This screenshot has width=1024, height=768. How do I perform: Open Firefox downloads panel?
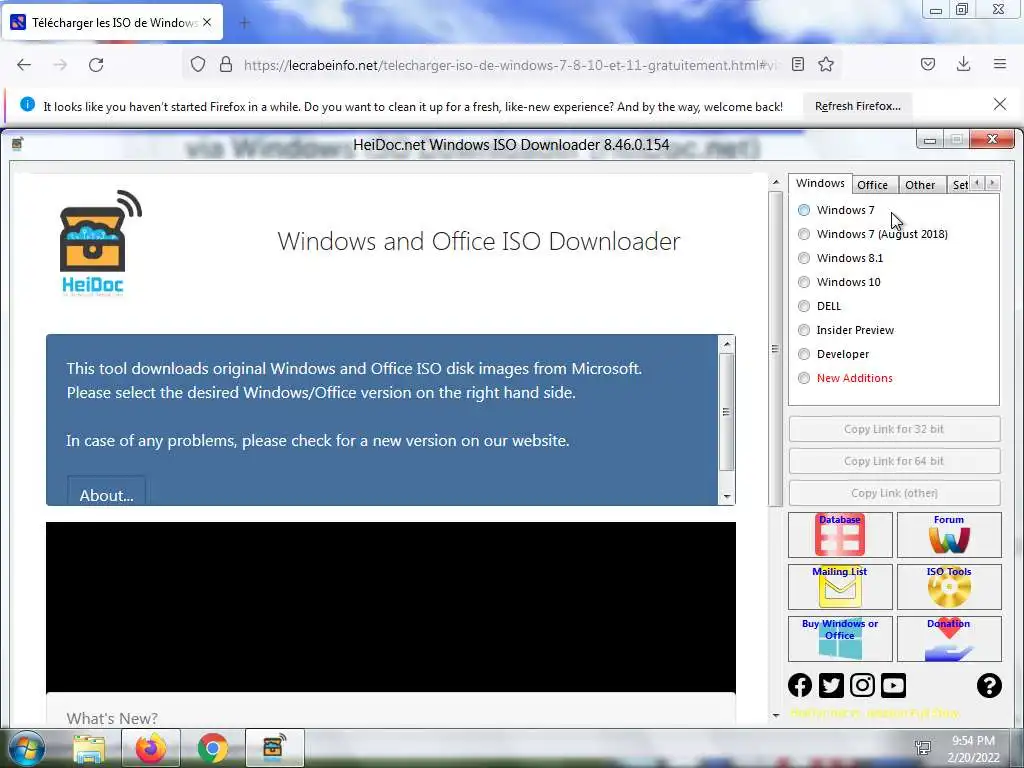963,64
